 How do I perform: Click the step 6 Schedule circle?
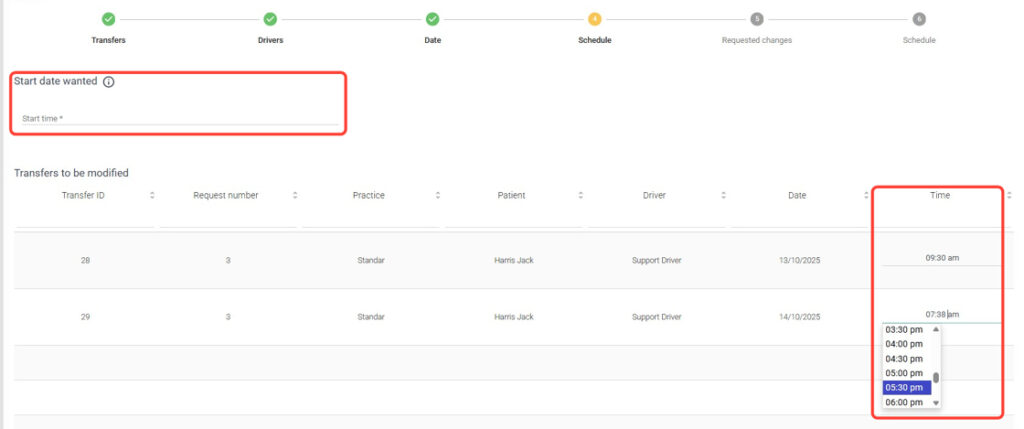pos(919,19)
